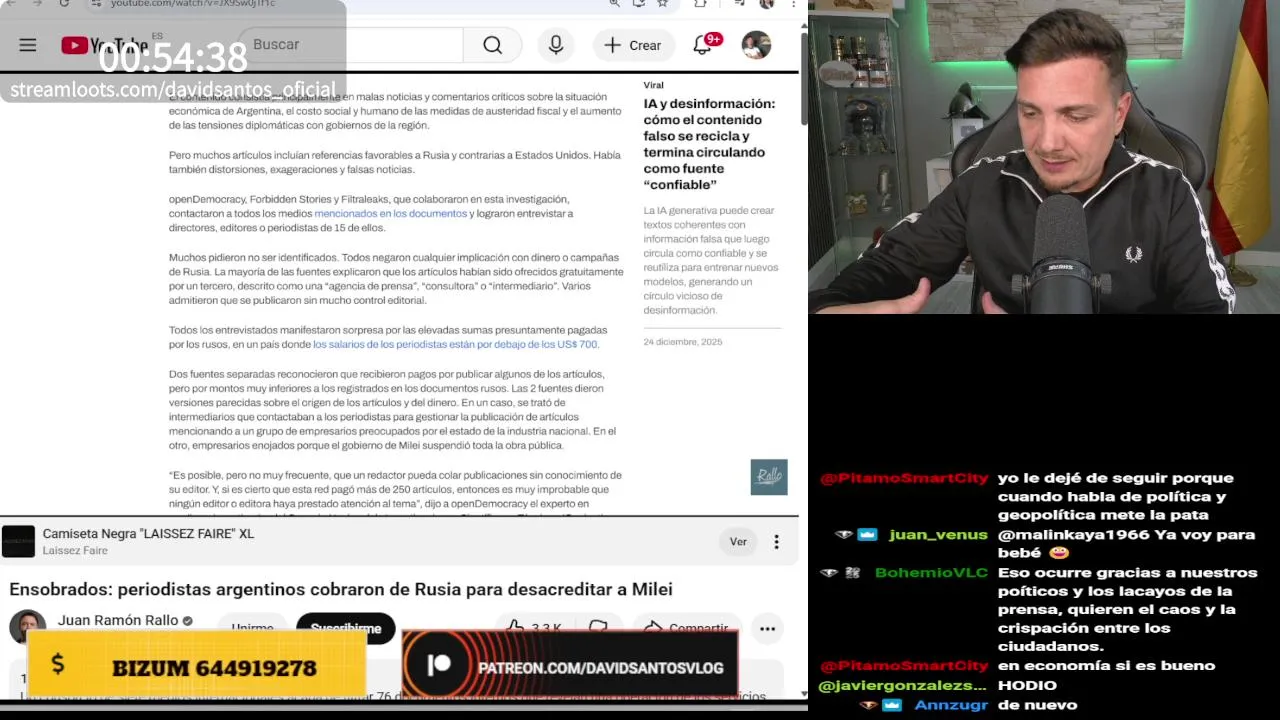1280x720 pixels.
Task: Open the Camiseta Negra LAISSEZ FAIRE product thumbnail
Action: tap(18, 541)
